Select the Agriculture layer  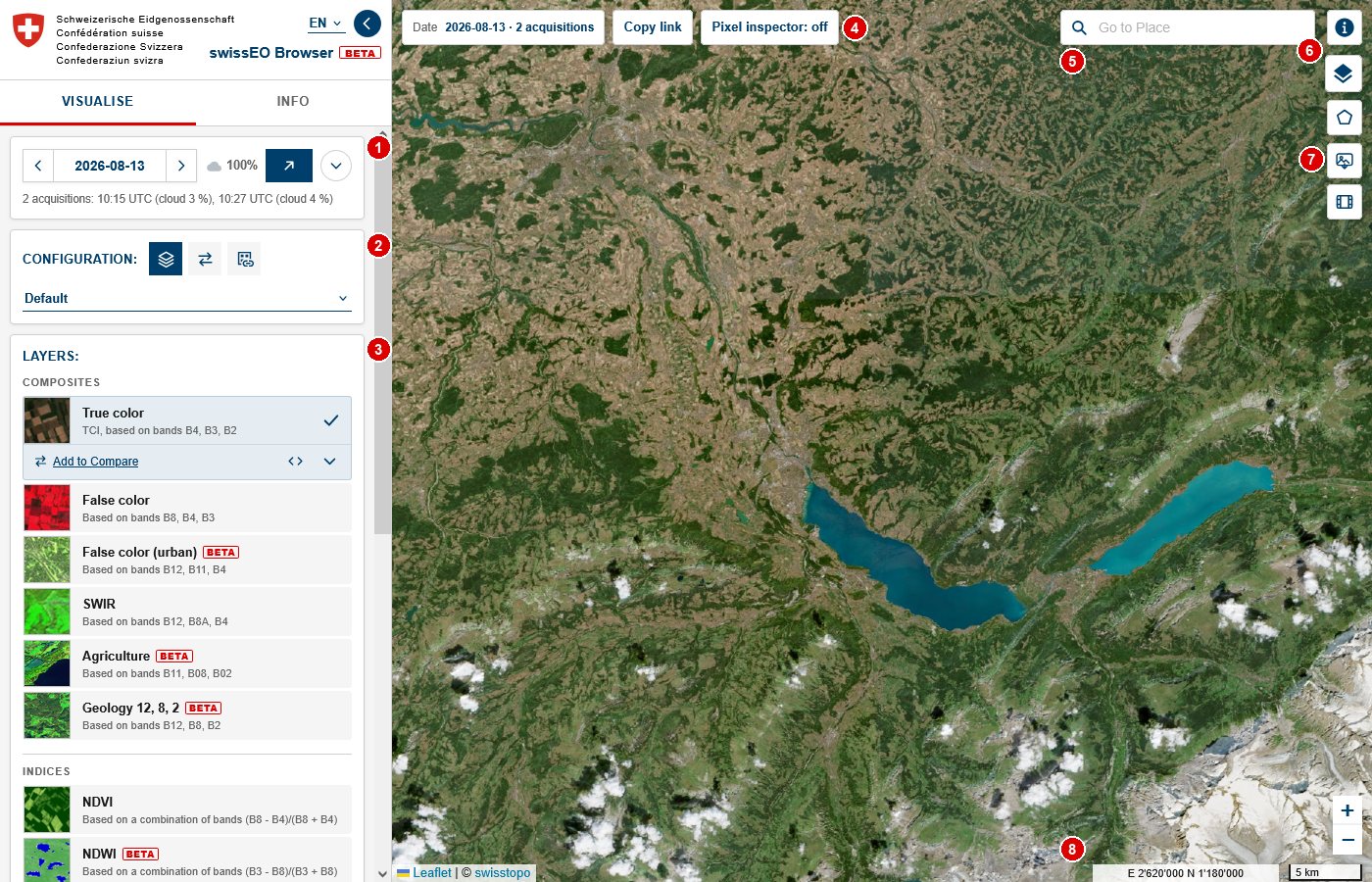[187, 663]
